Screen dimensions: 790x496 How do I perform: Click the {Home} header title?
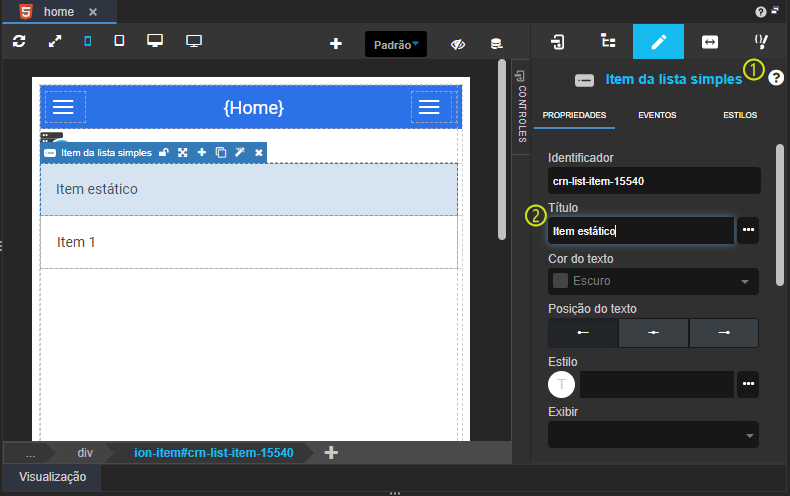click(x=253, y=107)
